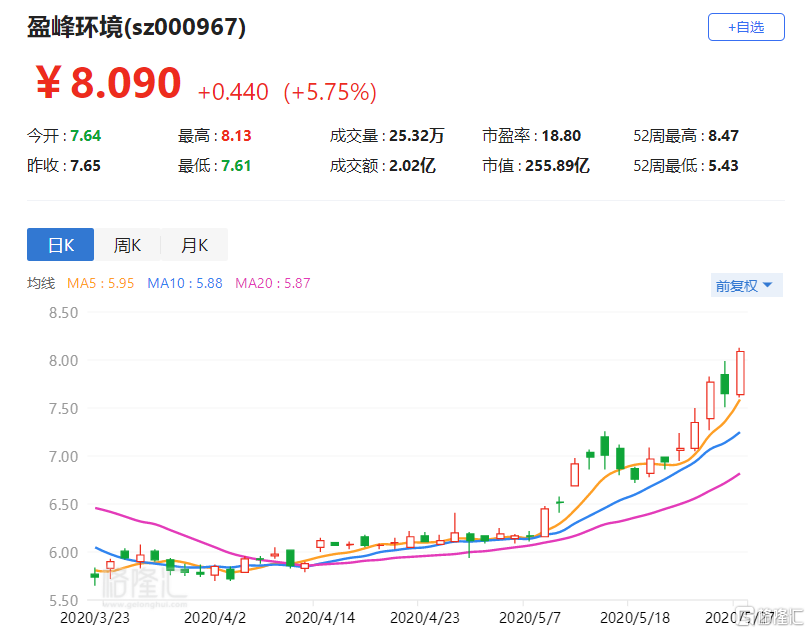Click the 2020/4/2 date axis label
This screenshot has width=810, height=633.
point(215,617)
